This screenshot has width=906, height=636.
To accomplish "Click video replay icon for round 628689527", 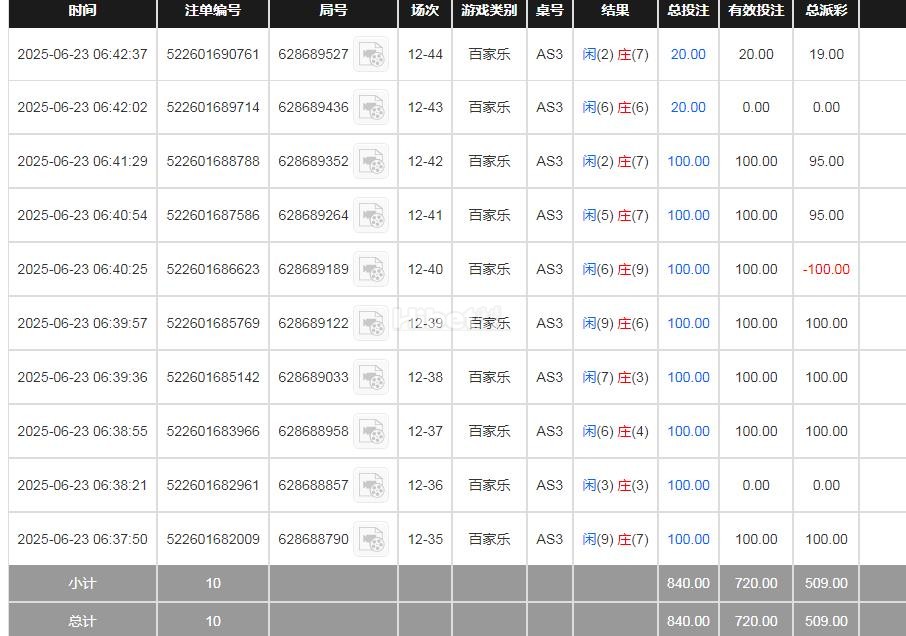I will pyautogui.click(x=371, y=54).
